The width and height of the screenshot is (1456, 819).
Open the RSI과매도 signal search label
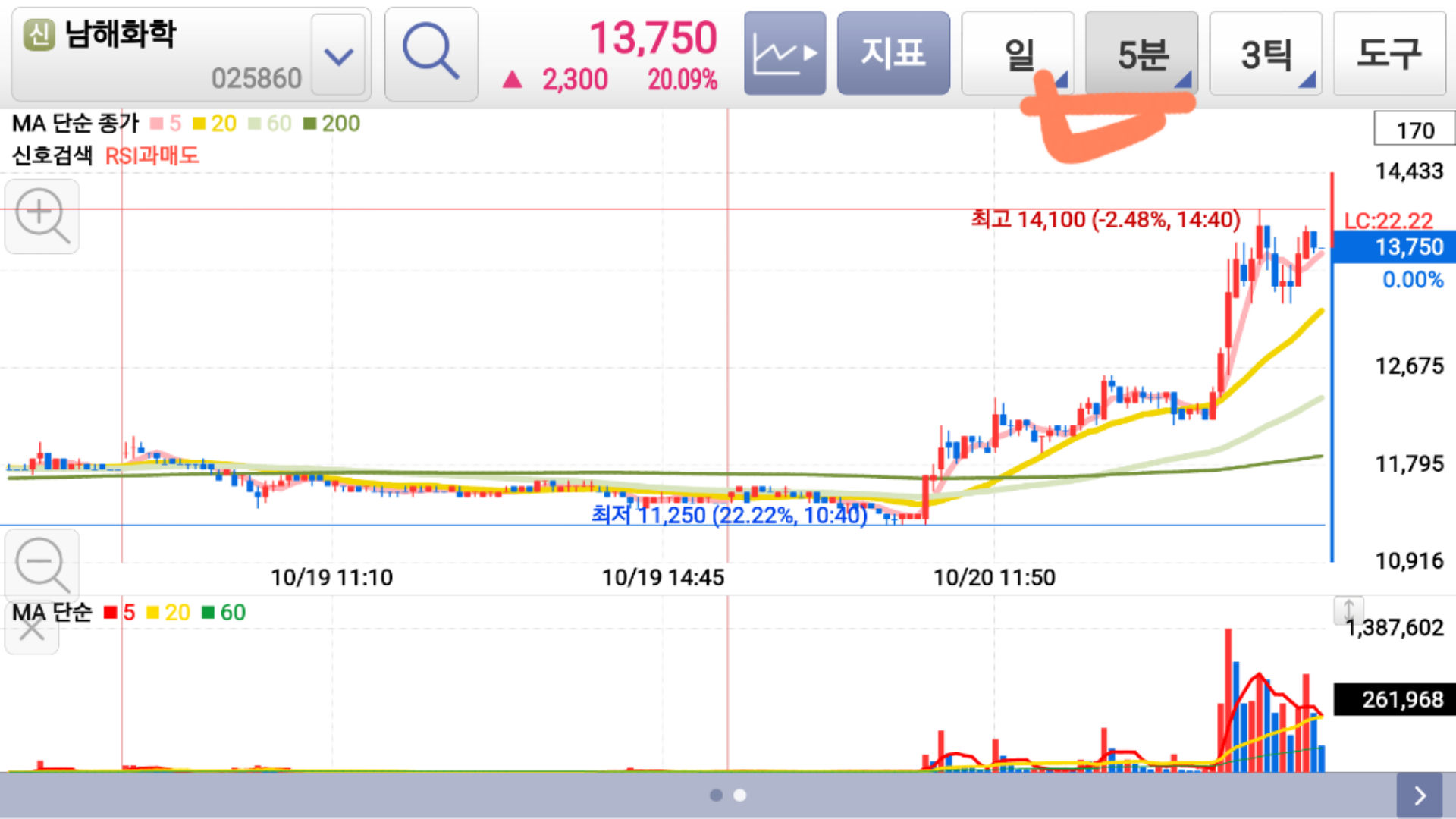(152, 156)
